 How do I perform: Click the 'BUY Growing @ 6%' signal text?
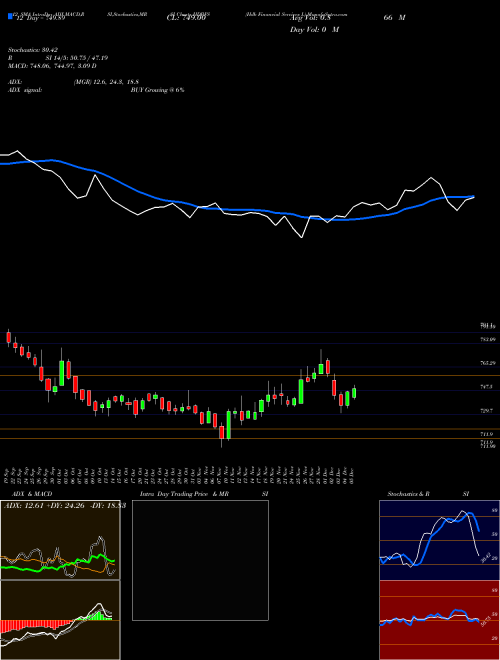(157, 90)
